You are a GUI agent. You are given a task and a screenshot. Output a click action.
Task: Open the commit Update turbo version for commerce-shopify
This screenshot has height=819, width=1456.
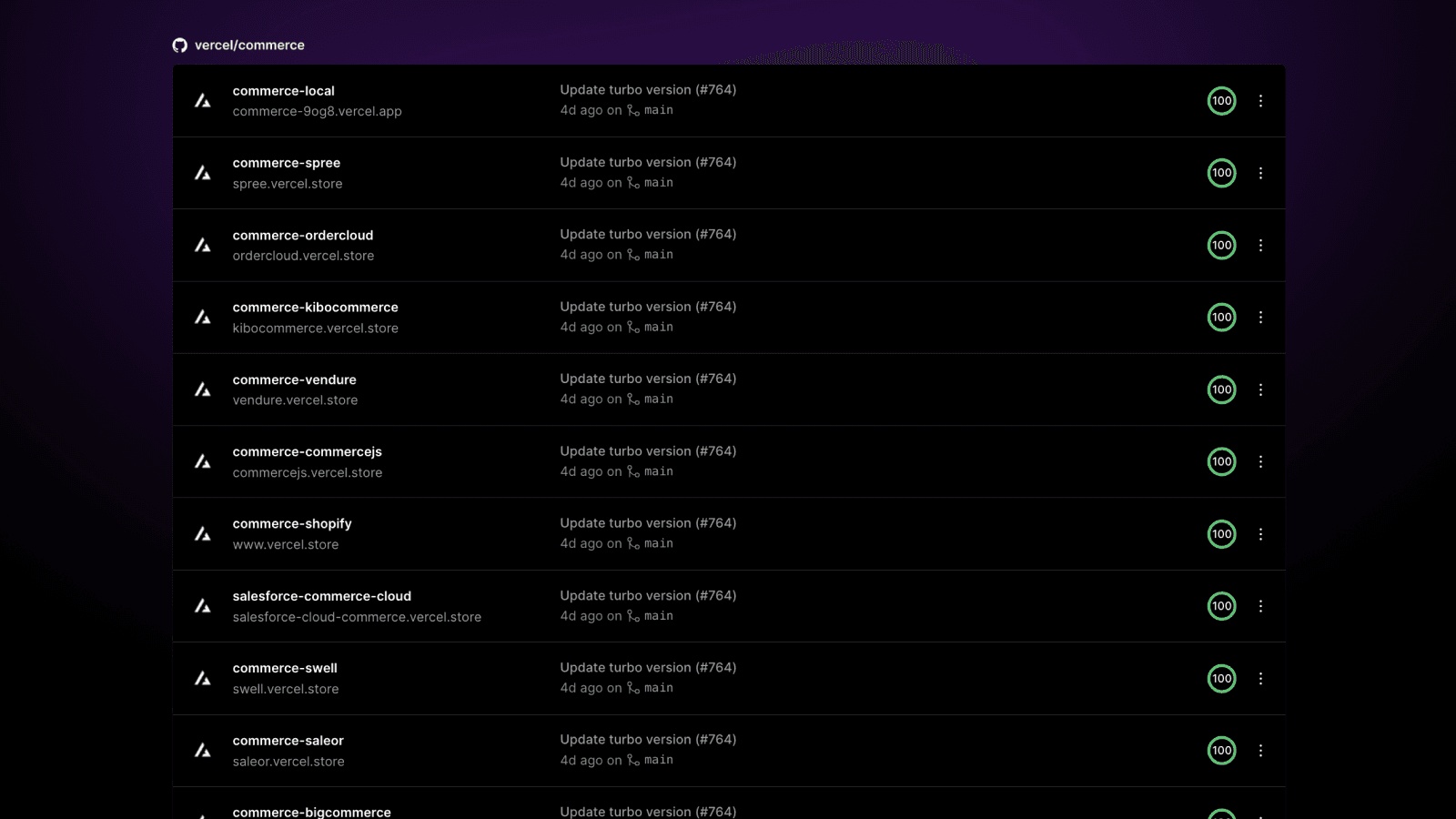pos(647,522)
